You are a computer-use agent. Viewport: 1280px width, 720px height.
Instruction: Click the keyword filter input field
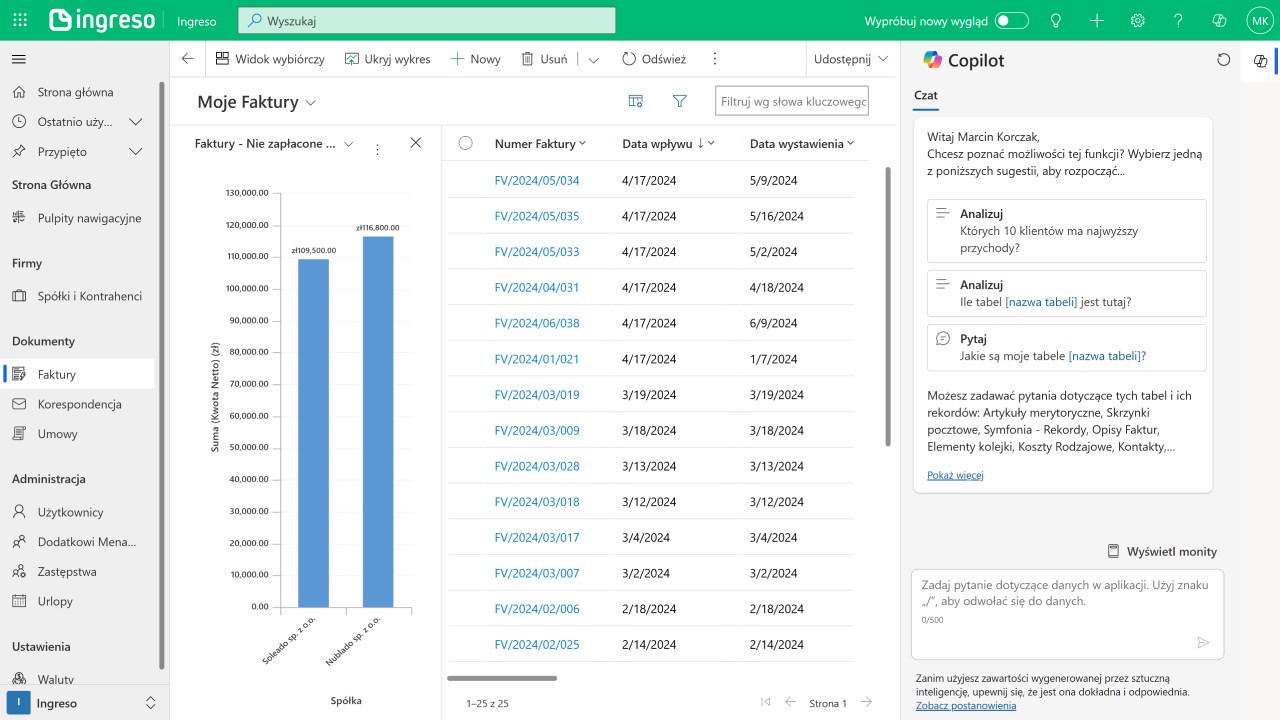[791, 101]
